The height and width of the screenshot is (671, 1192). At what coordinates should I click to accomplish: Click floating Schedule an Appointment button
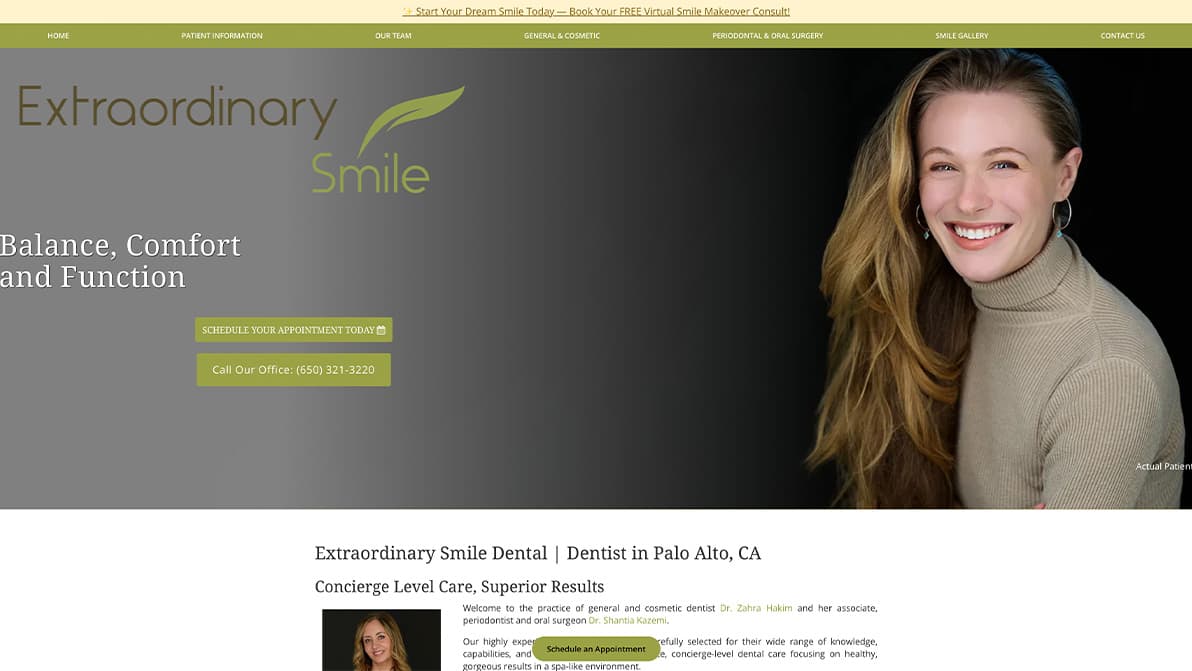(x=596, y=649)
